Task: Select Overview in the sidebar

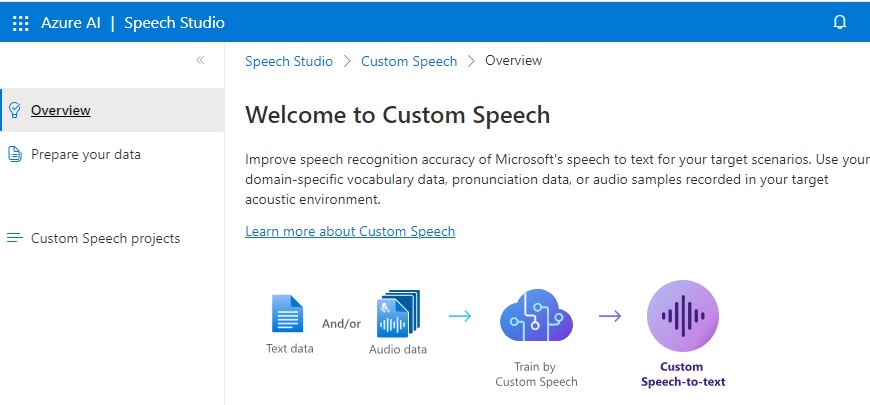Action: (61, 110)
